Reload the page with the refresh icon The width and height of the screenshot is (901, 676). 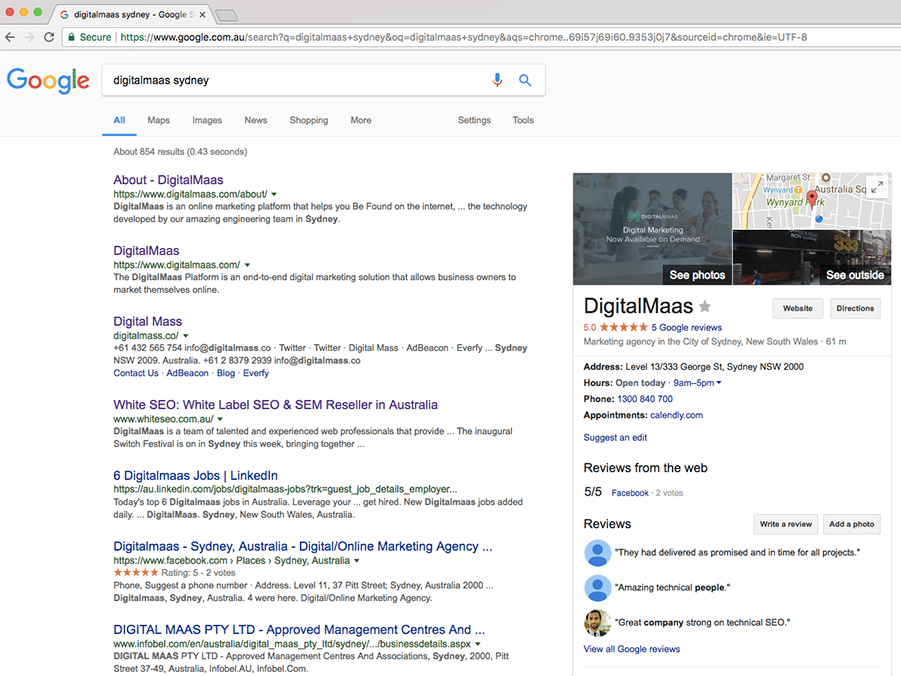(x=49, y=37)
